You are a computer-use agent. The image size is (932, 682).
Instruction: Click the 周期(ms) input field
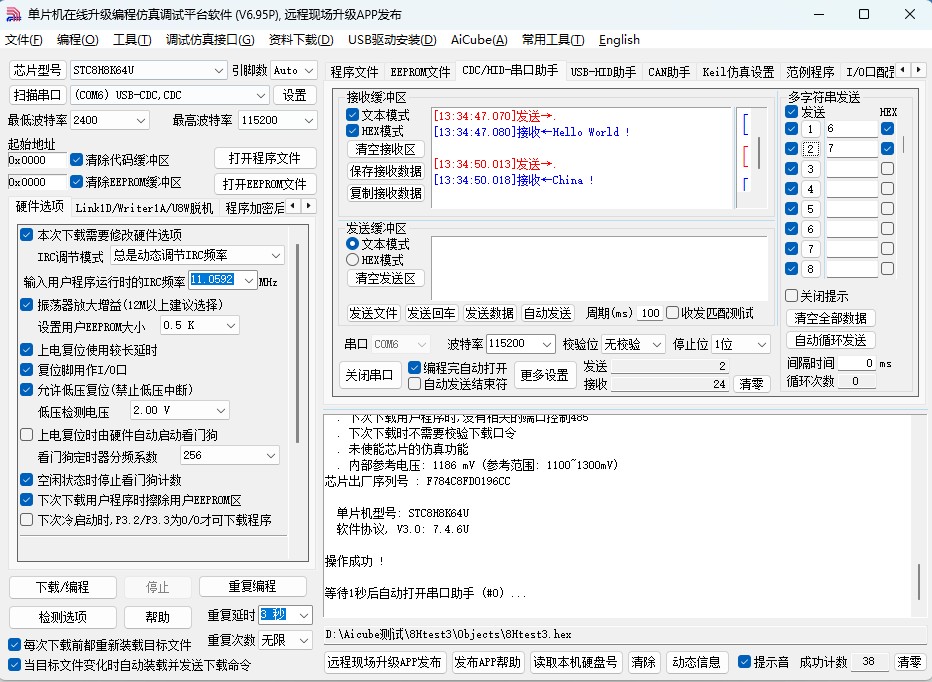click(x=650, y=313)
